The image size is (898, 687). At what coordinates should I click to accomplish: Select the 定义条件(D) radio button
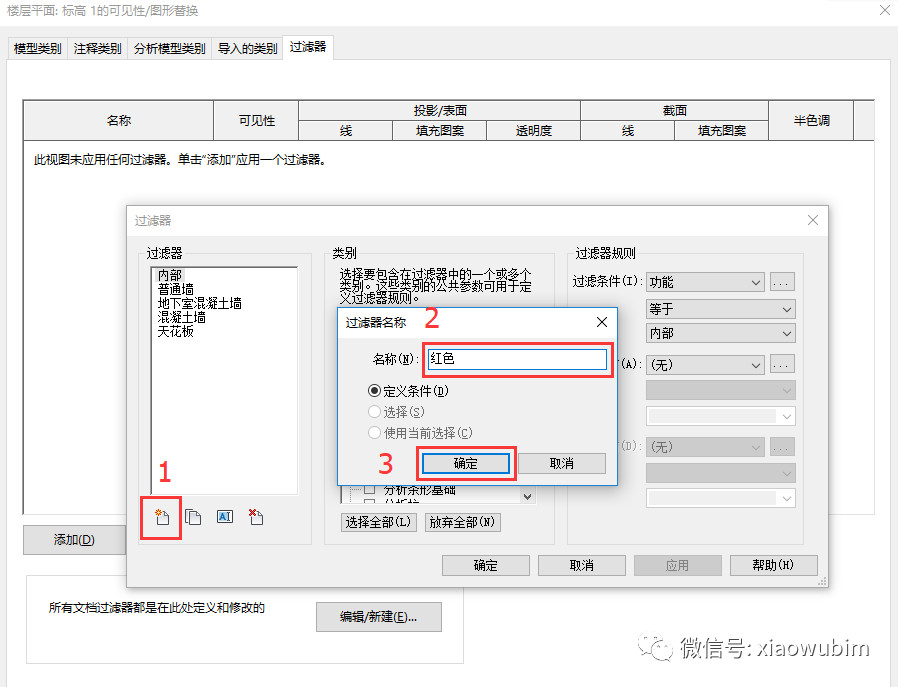(x=374, y=391)
